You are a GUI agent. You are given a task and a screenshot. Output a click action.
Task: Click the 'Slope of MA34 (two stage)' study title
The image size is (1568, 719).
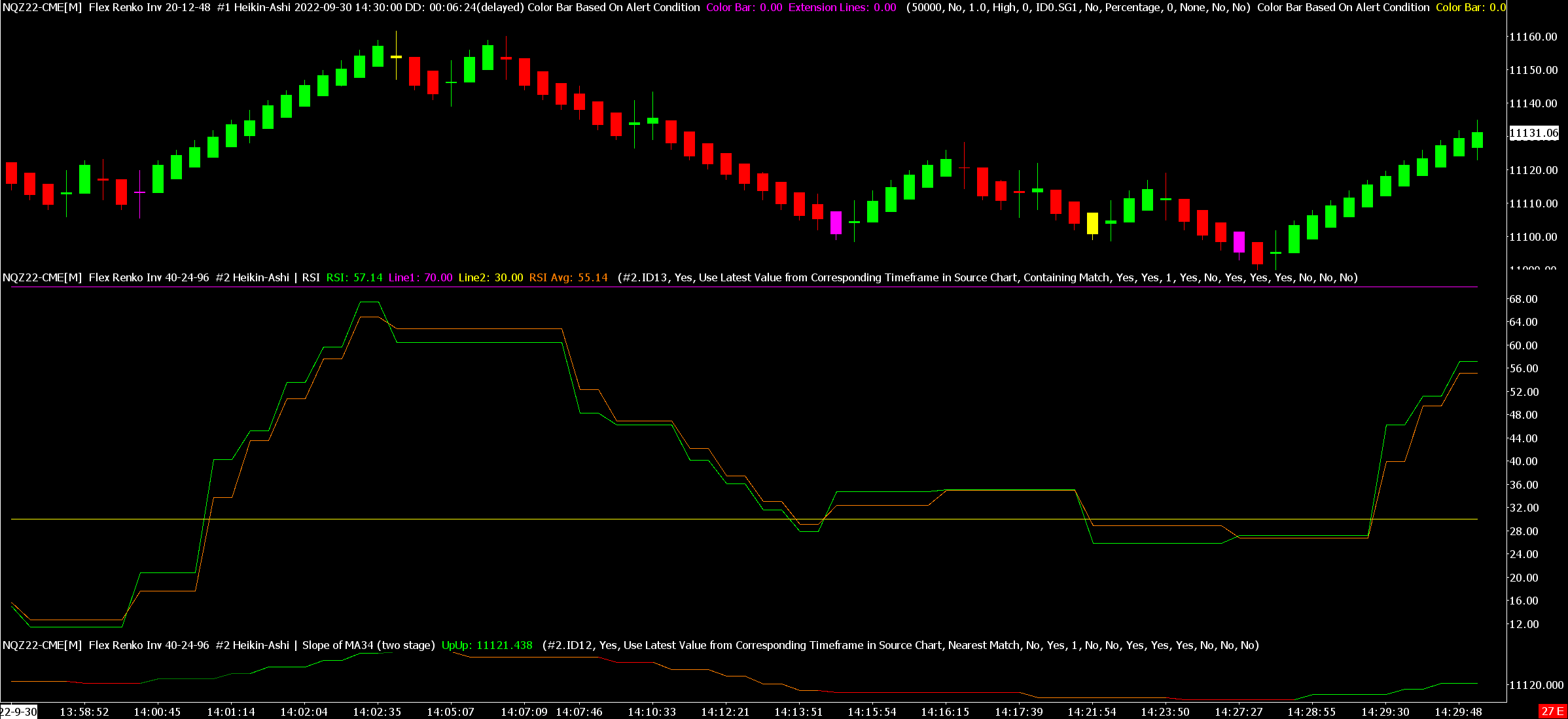pyautogui.click(x=368, y=645)
